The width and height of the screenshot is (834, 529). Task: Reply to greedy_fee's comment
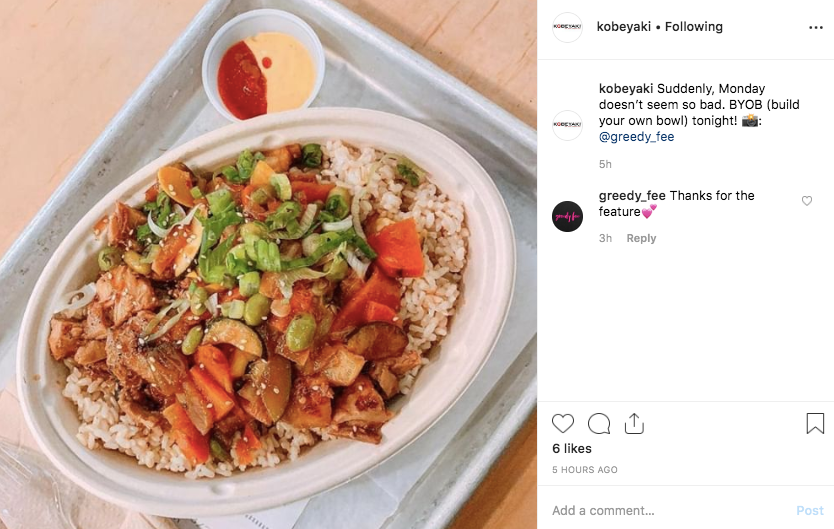[641, 238]
